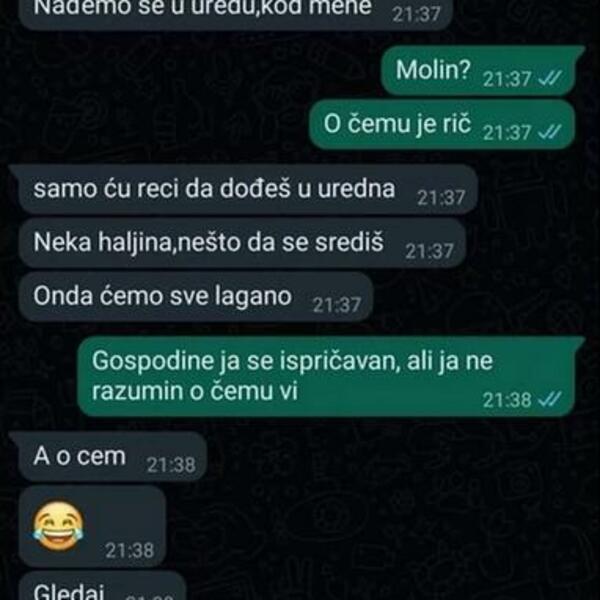This screenshot has height=600, width=600.
Task: Select "samo ću reci da dođeš" message
Action: [245, 189]
